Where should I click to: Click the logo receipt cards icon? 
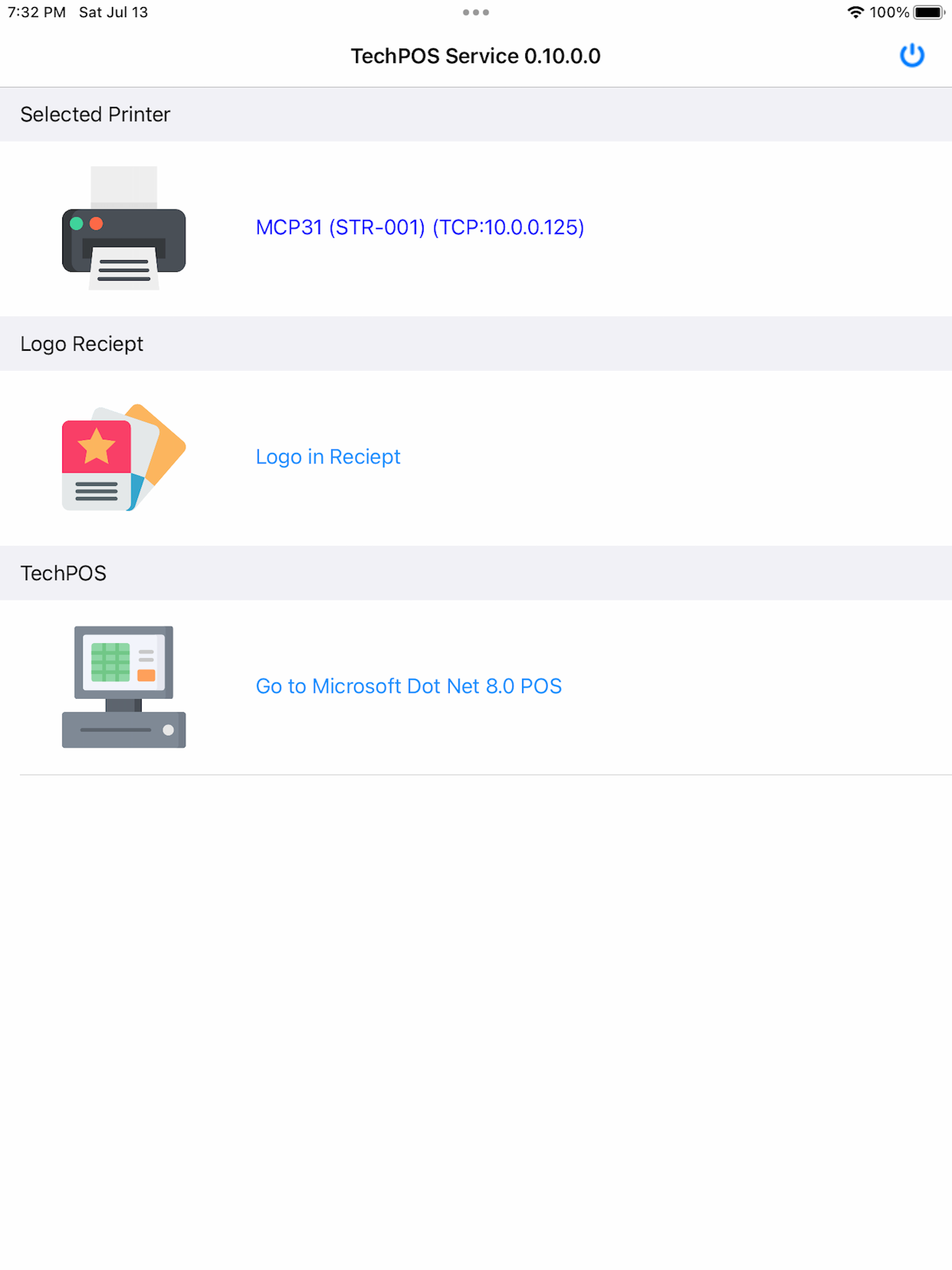coord(124,458)
